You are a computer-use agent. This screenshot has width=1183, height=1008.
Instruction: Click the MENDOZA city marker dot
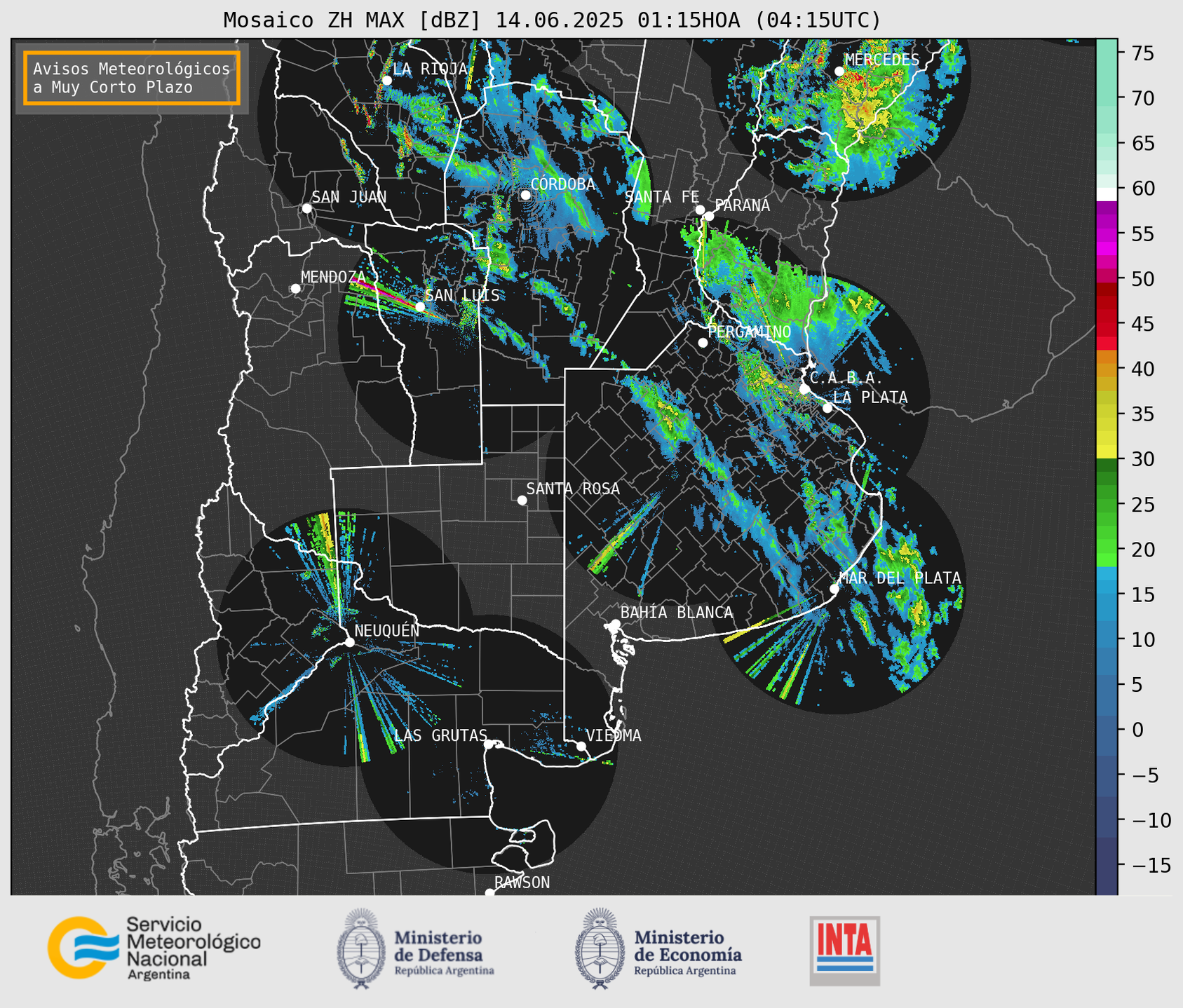click(x=296, y=289)
